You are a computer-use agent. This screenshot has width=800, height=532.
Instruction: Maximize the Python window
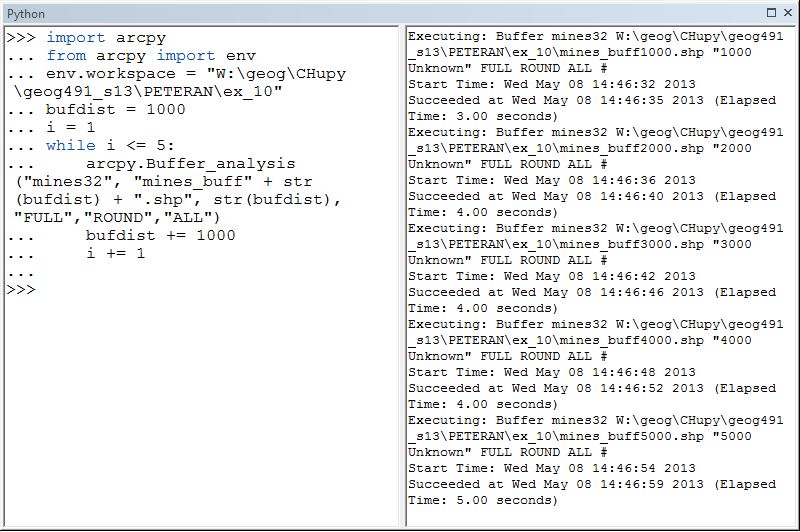click(771, 13)
